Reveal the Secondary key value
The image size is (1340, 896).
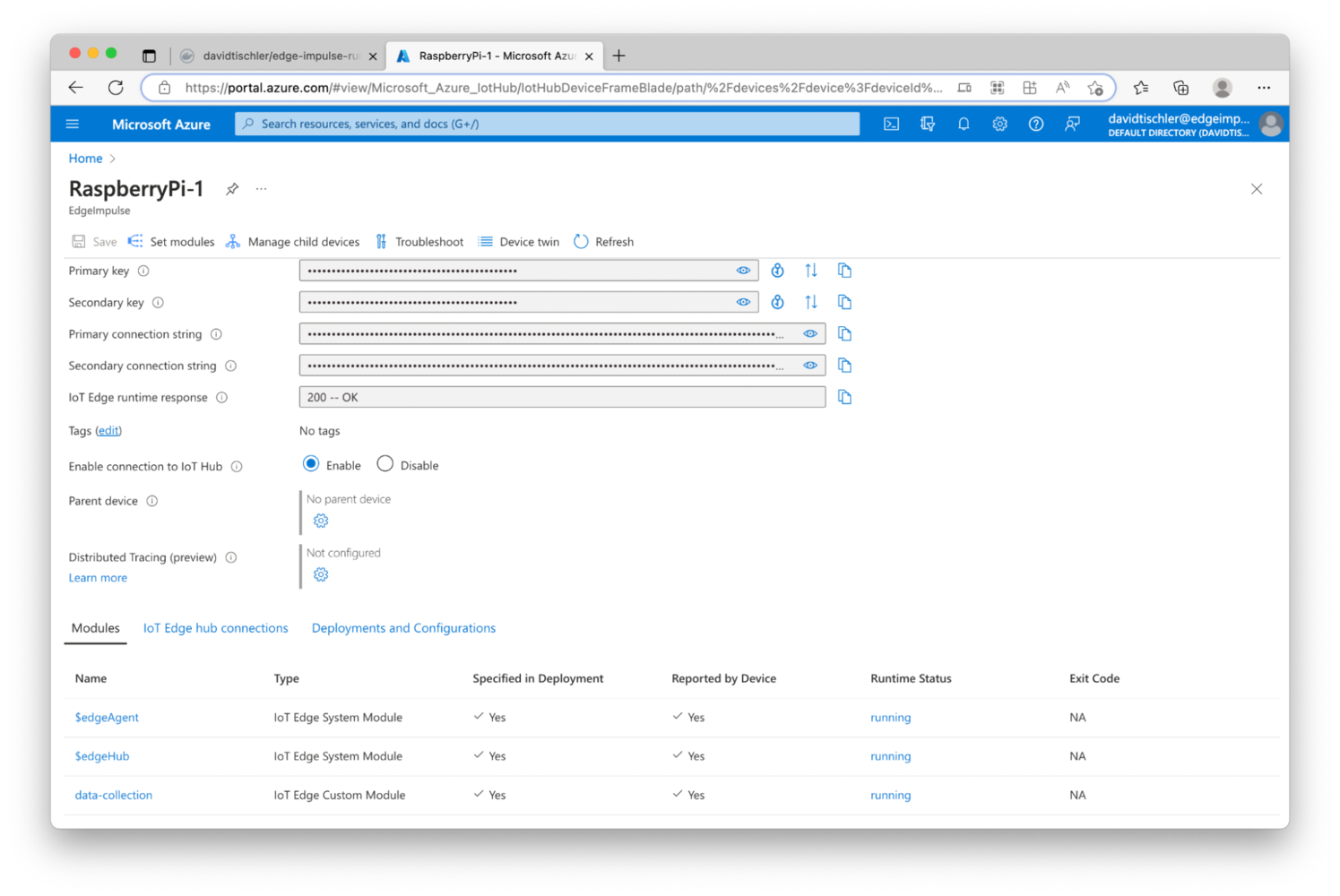(x=743, y=302)
